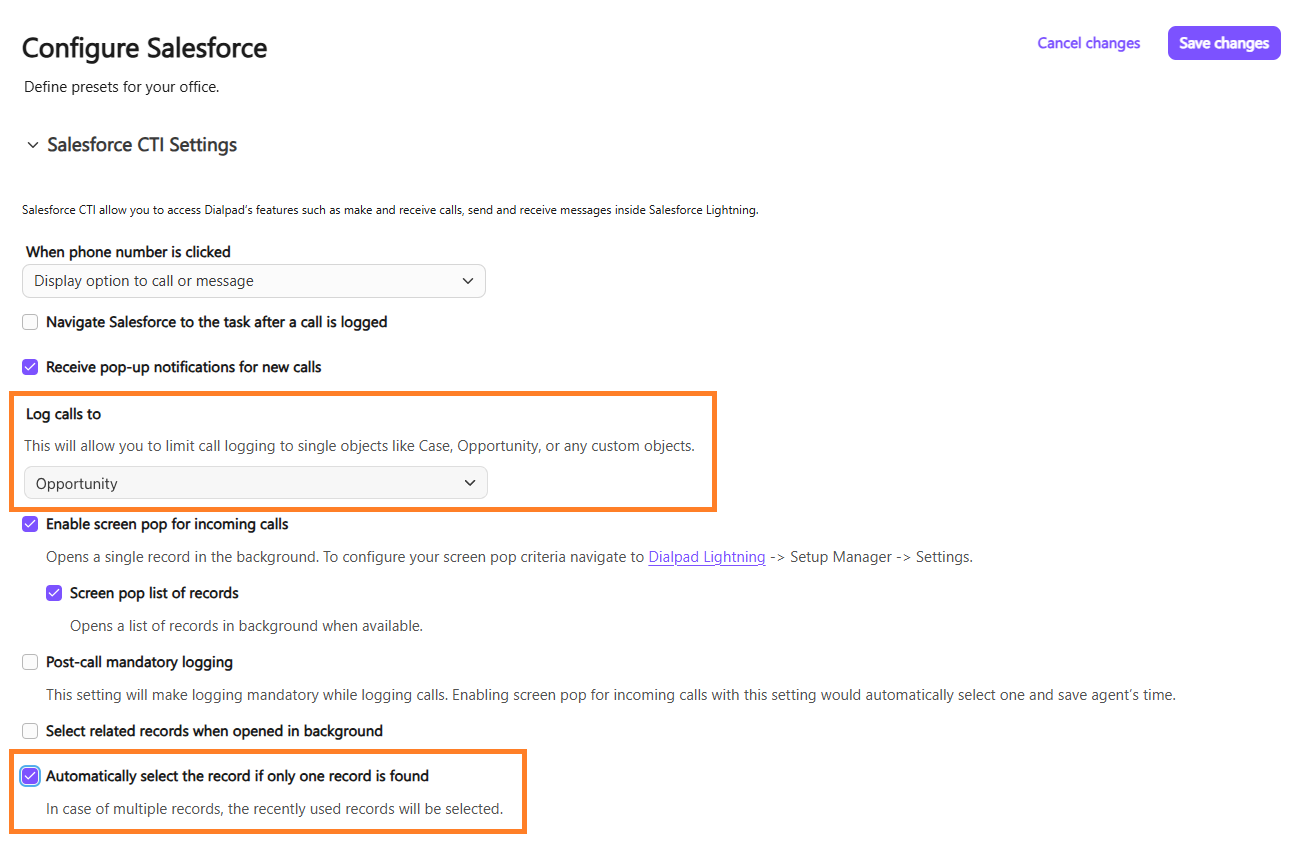Collapse the Salesforce CTI Settings section chevron
This screenshot has height=866, width=1307.
33,145
